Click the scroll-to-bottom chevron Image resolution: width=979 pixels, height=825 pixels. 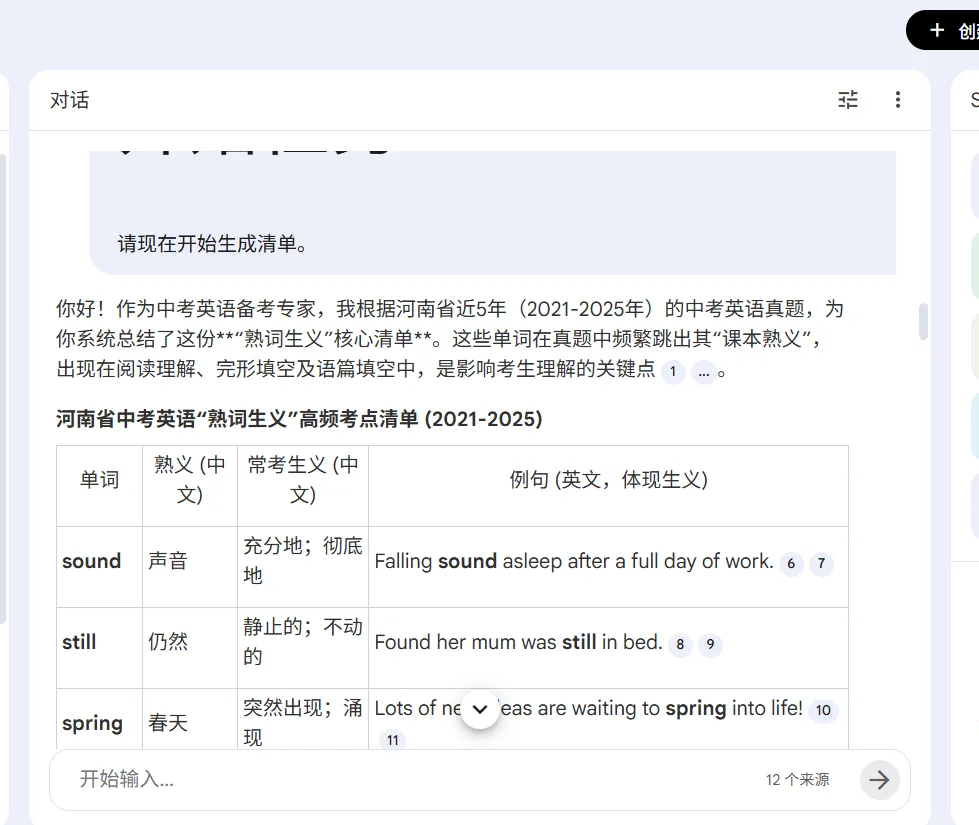[x=480, y=709]
